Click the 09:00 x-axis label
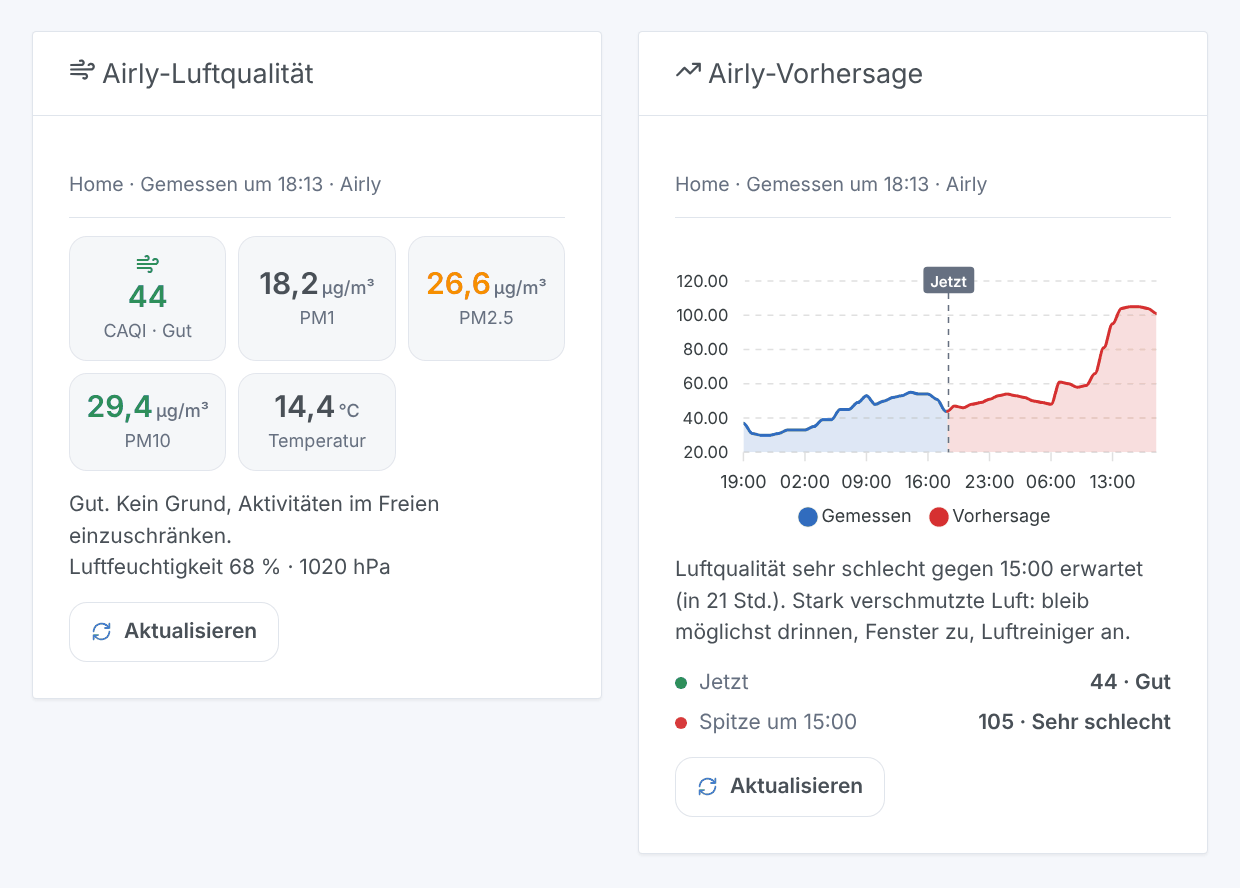The width and height of the screenshot is (1240, 888). (x=866, y=482)
